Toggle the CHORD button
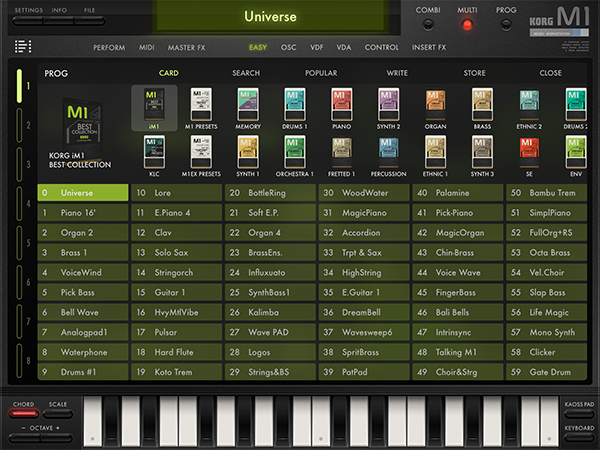 point(23,405)
